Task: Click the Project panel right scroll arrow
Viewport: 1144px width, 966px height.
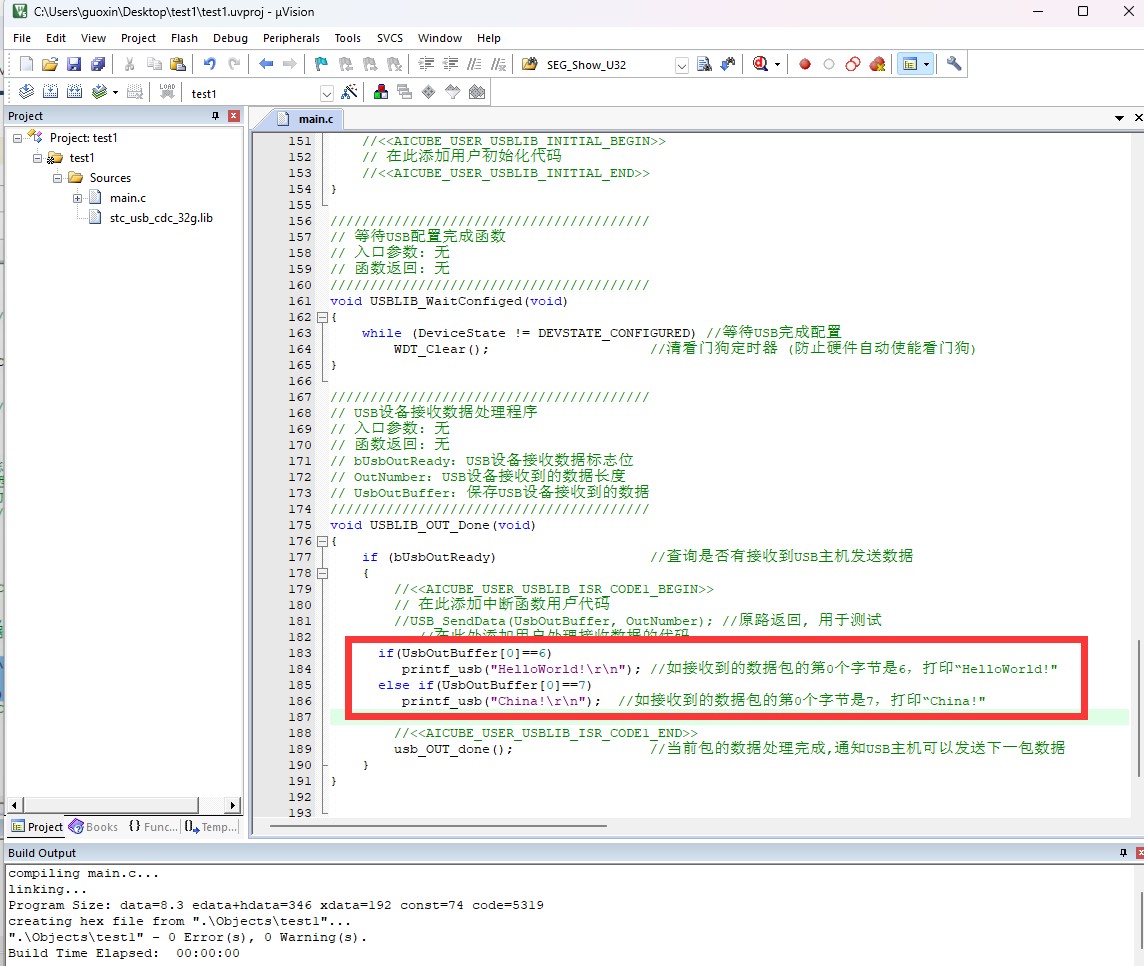Action: (233, 805)
